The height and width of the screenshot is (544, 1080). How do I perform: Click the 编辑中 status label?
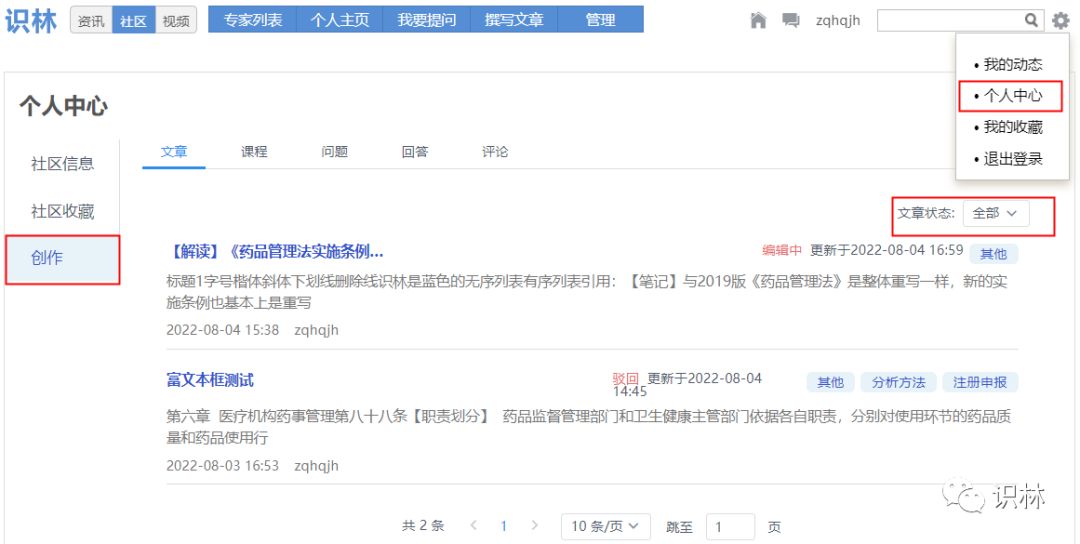coord(782,251)
